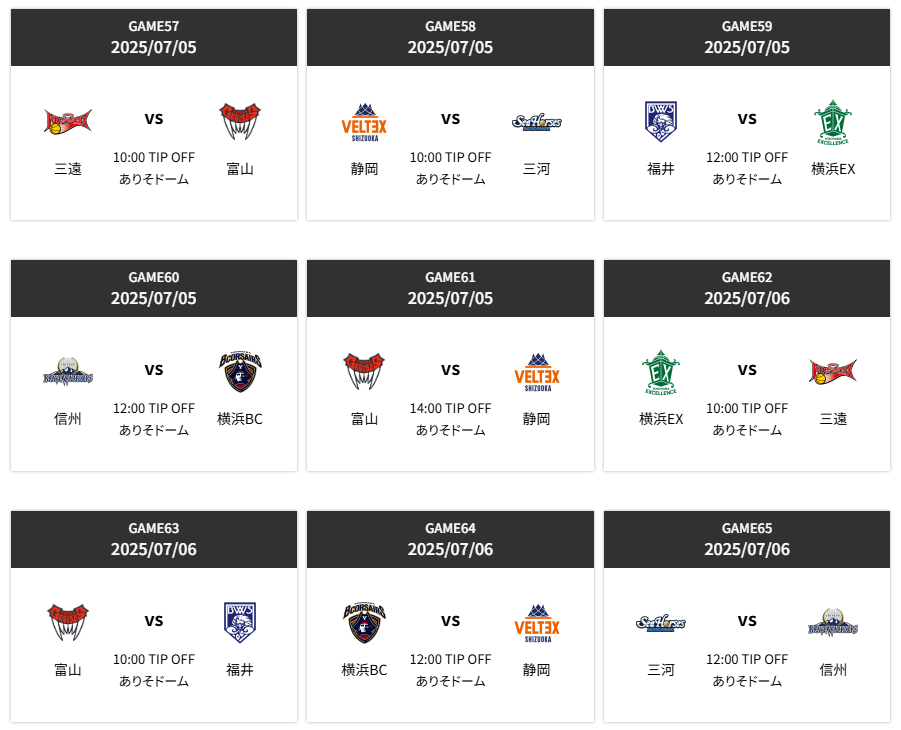This screenshot has height=730, width=901.
Task: Click the GAME65 2025/07/06 header
Action: click(x=747, y=539)
